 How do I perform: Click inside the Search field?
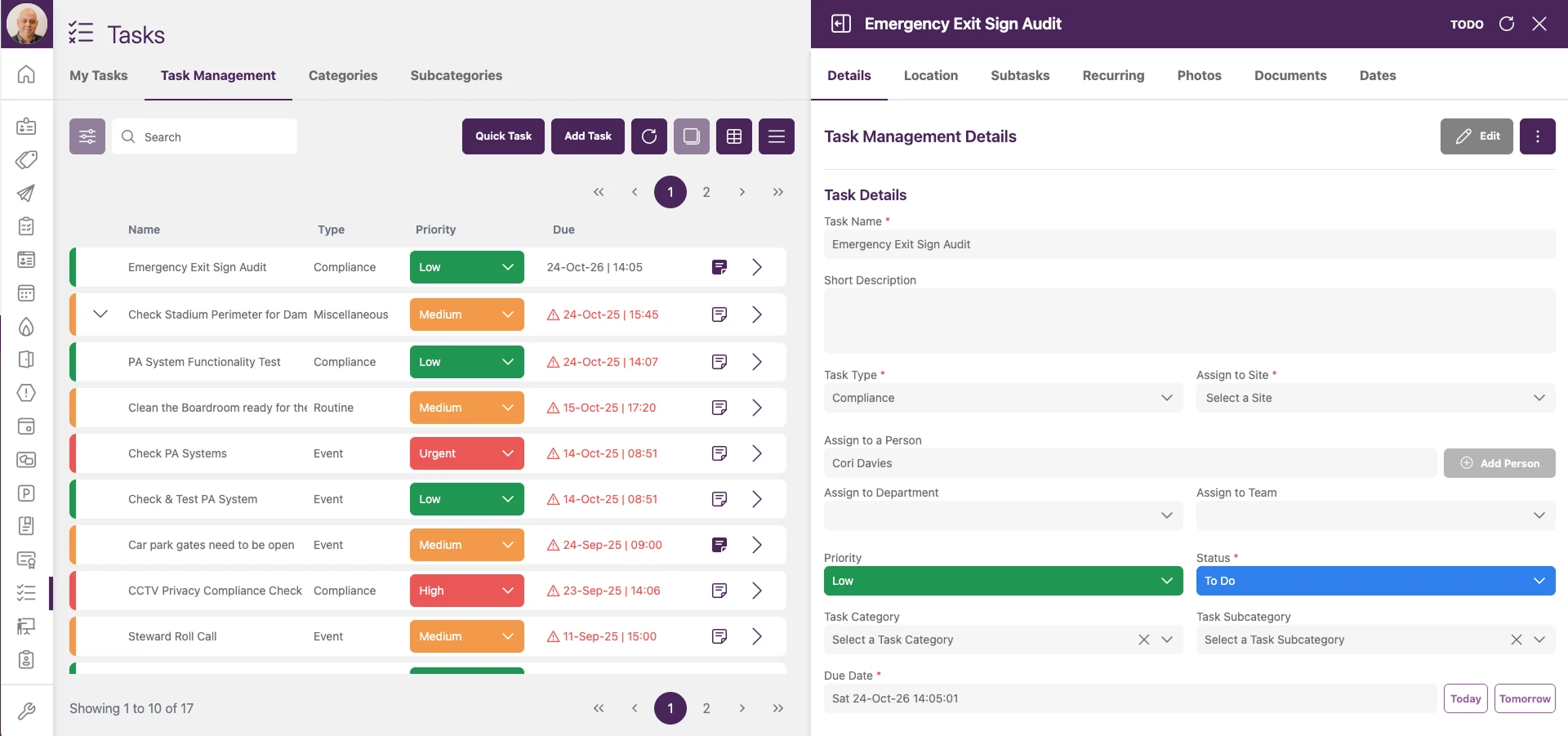point(204,136)
